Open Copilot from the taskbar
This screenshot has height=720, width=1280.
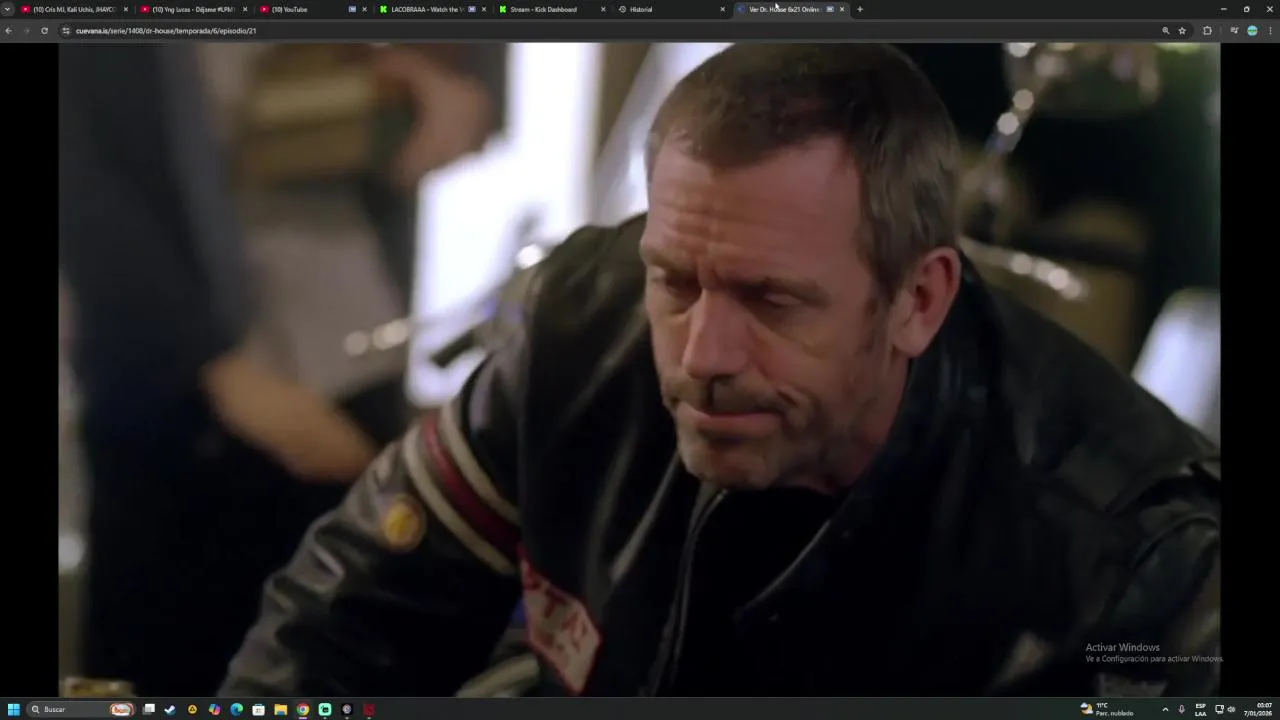[x=214, y=709]
